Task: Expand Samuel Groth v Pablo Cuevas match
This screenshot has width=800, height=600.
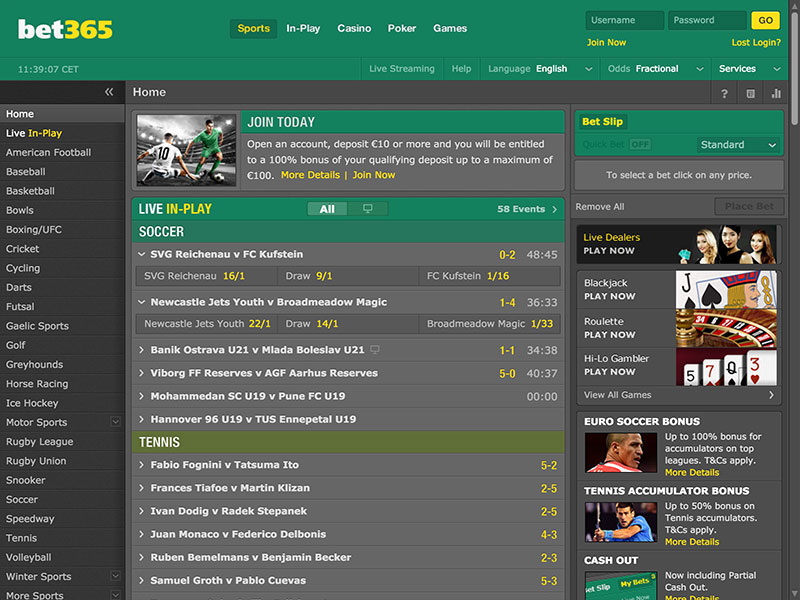Action: click(141, 581)
